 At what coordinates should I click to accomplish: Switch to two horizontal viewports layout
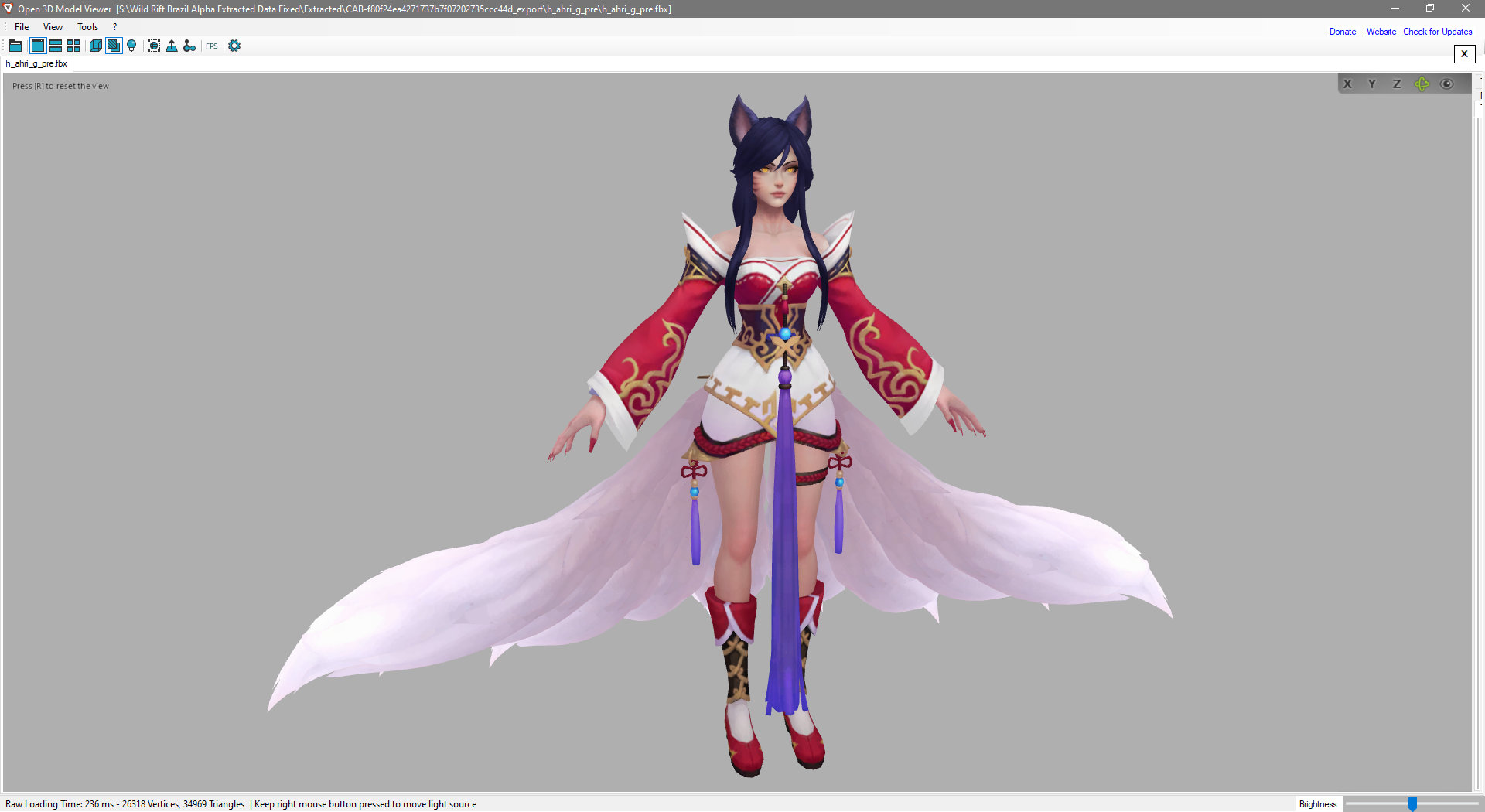click(x=56, y=46)
